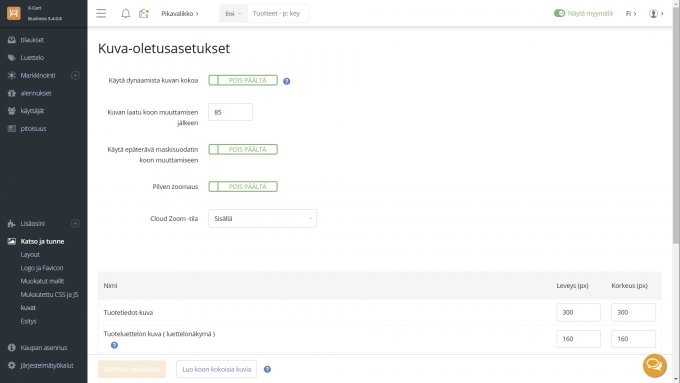The width and height of the screenshot is (680, 383).
Task: Go to the kuvat submenu
Action: coord(28,308)
